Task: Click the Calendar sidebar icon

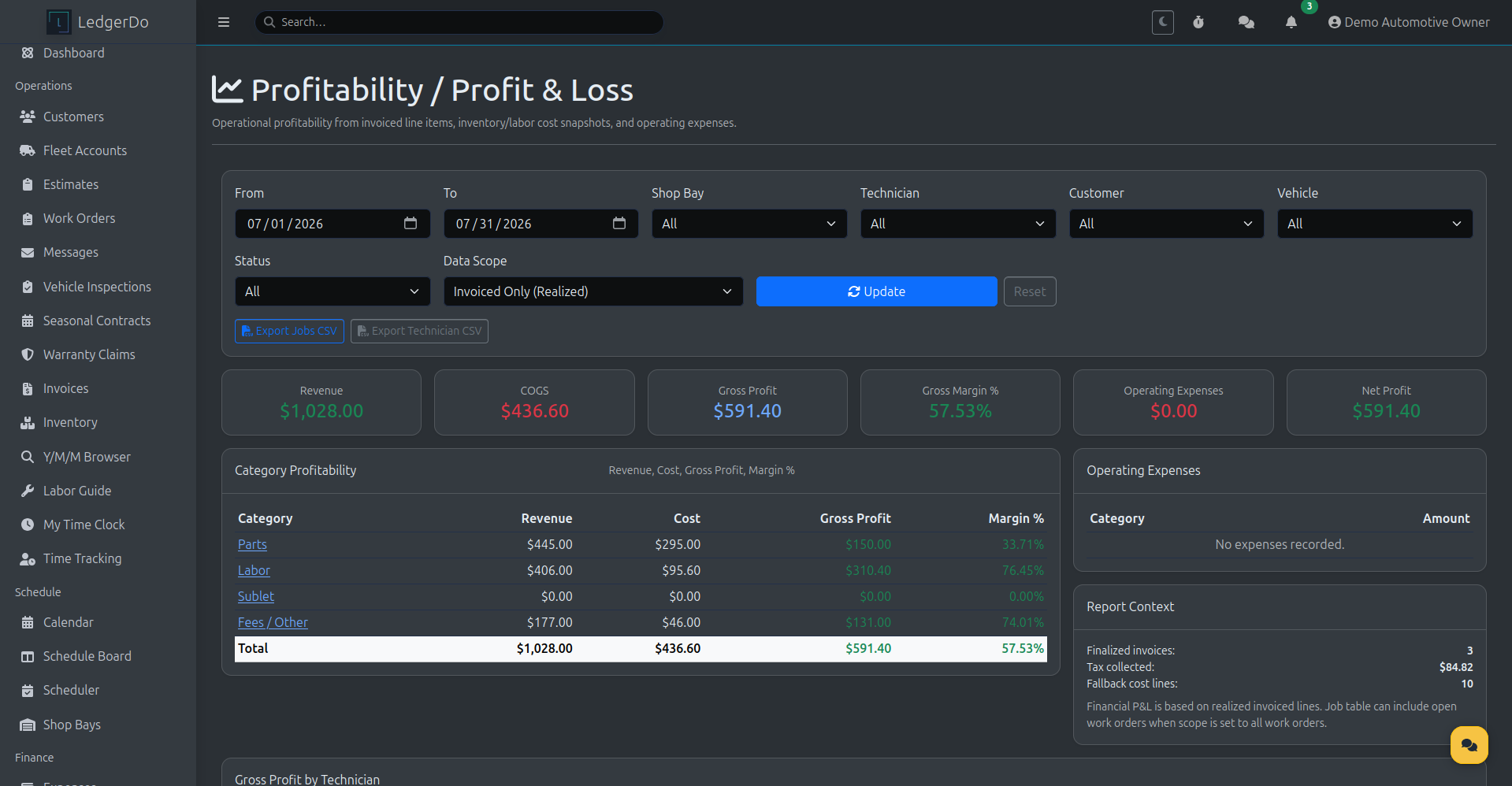Action: tap(28, 622)
